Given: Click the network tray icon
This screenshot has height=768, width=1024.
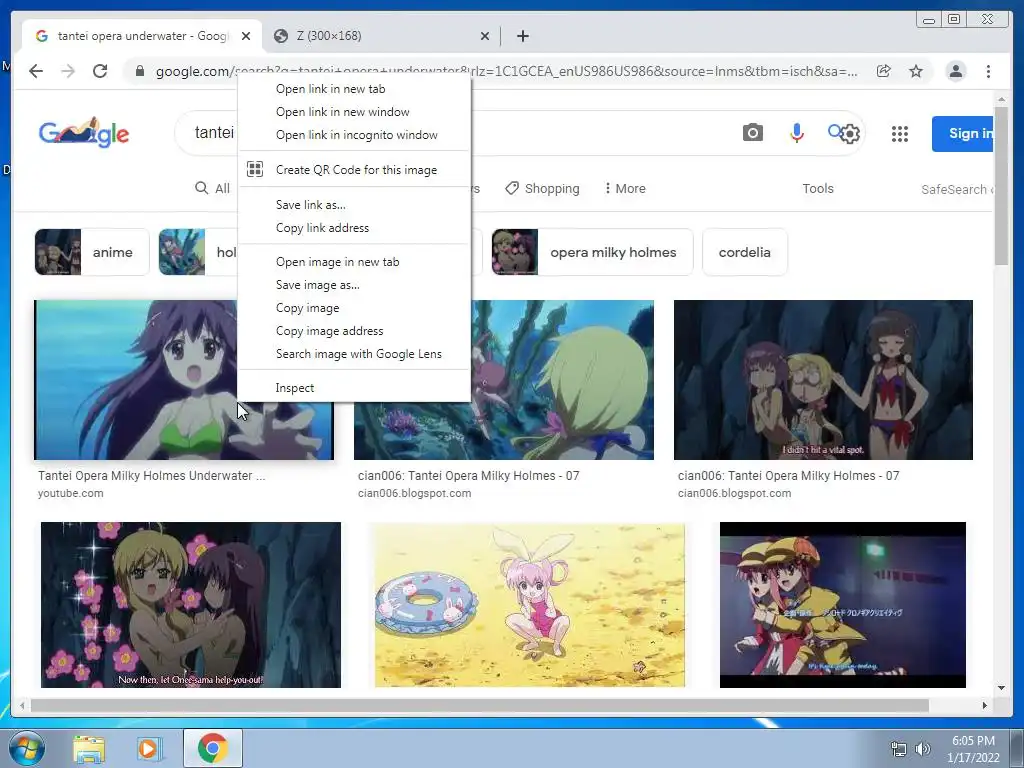Looking at the screenshot, I should [899, 749].
